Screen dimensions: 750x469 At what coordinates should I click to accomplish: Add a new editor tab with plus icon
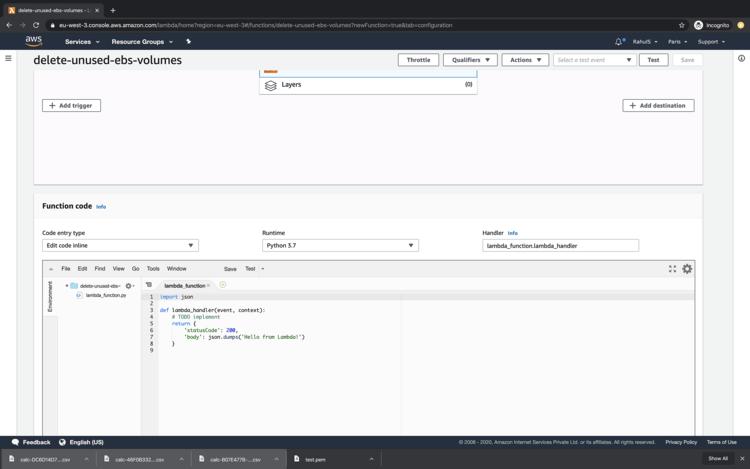pos(223,285)
